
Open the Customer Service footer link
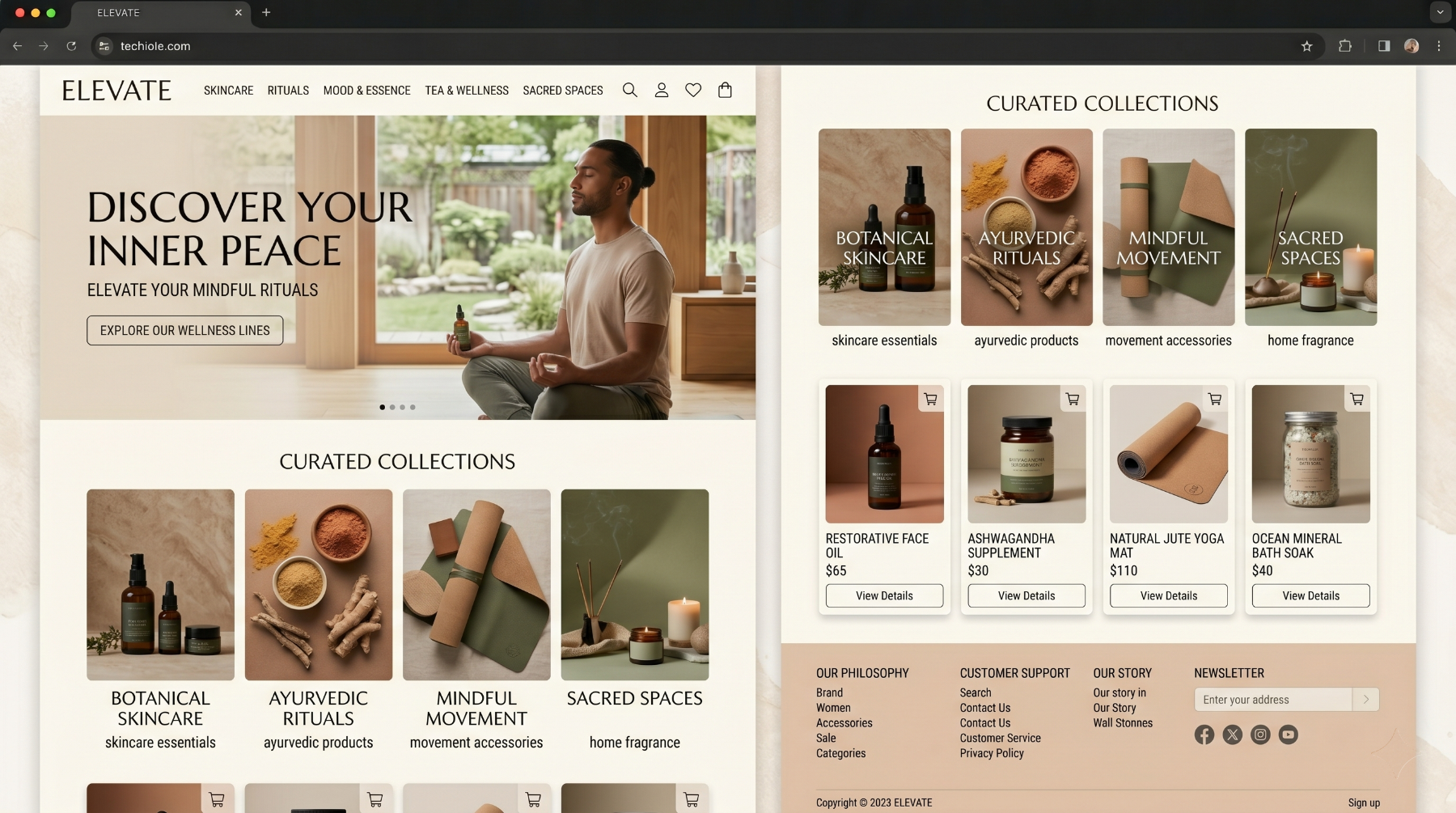click(1000, 738)
